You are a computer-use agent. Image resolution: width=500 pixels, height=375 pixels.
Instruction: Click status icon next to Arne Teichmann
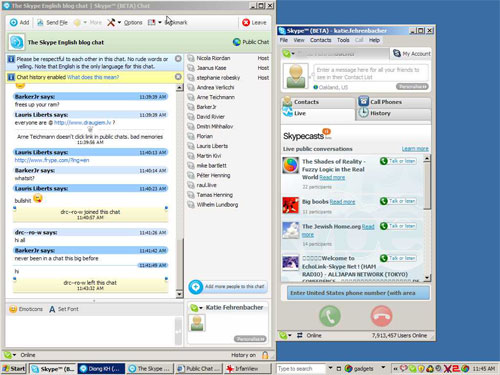[x=191, y=97]
